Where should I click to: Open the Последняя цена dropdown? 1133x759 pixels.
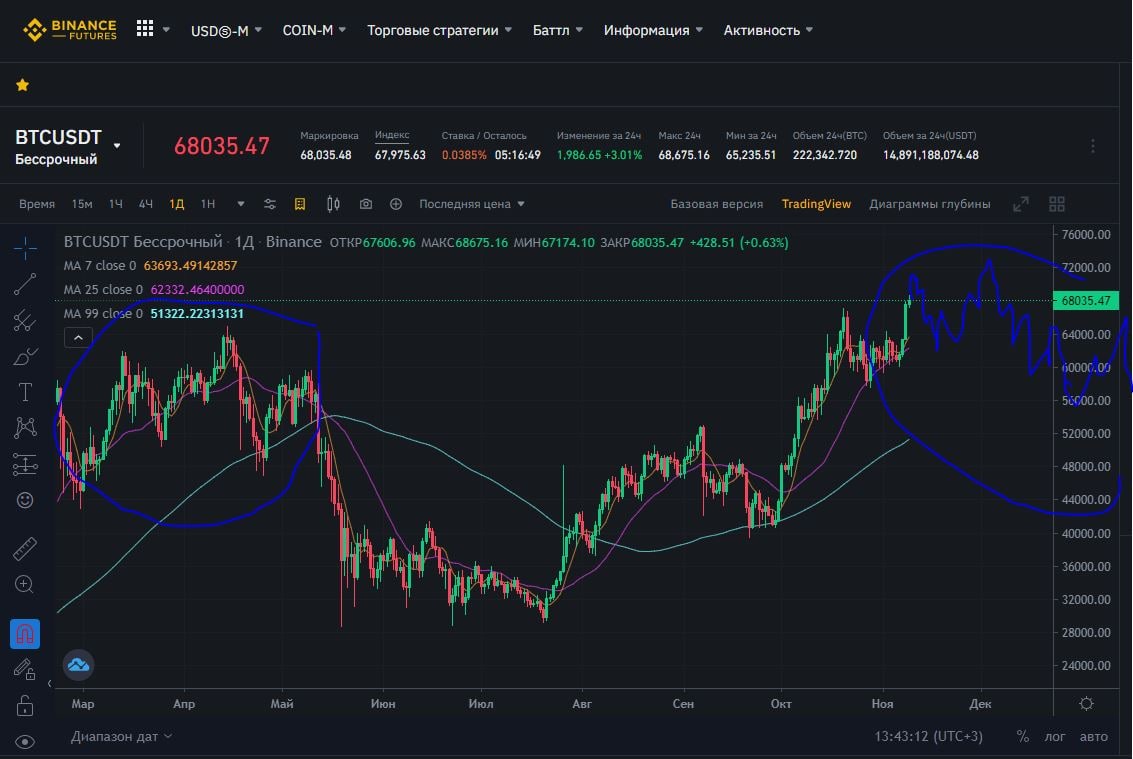[471, 204]
